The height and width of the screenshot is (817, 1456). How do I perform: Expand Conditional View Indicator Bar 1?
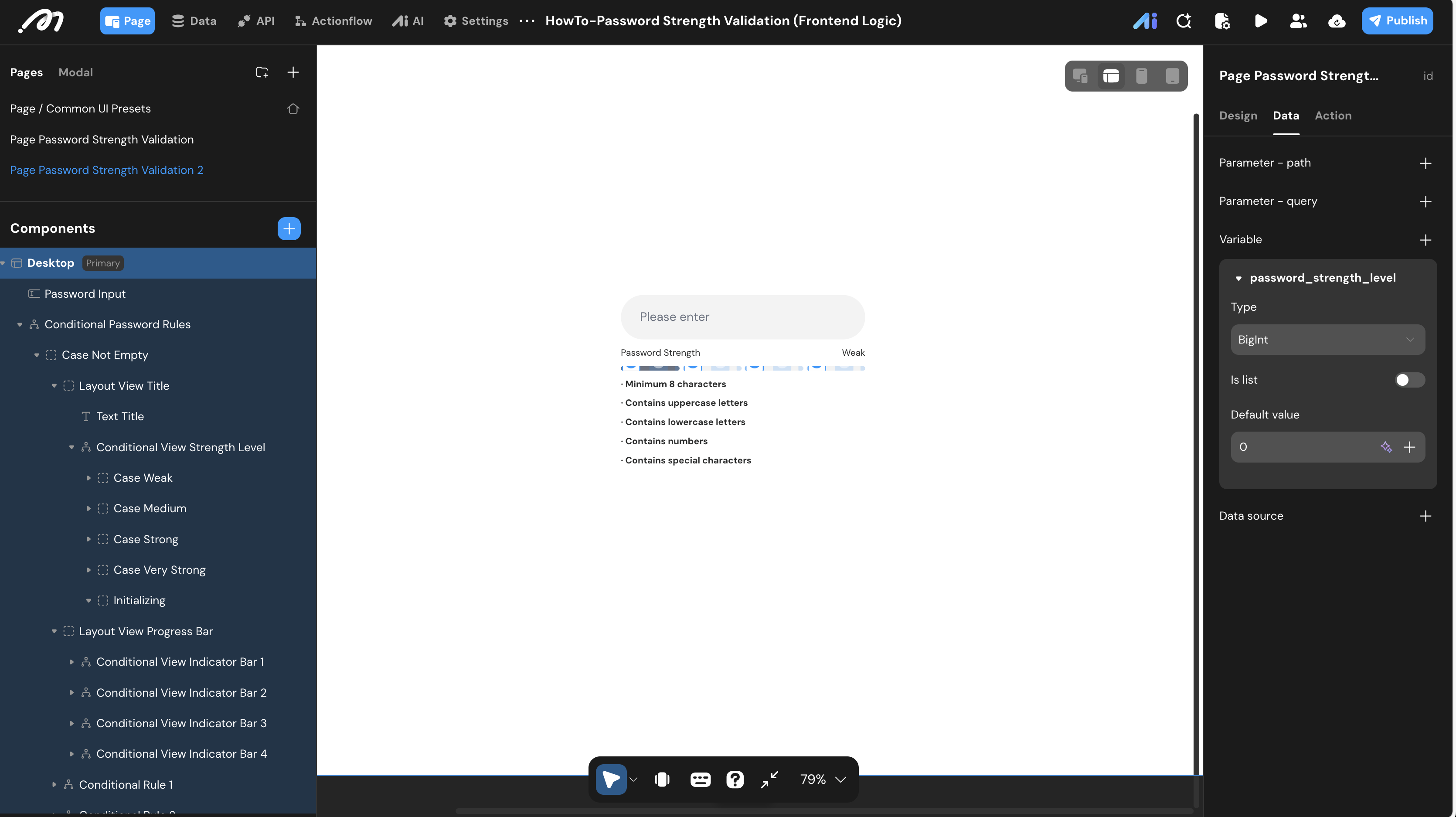pos(72,661)
